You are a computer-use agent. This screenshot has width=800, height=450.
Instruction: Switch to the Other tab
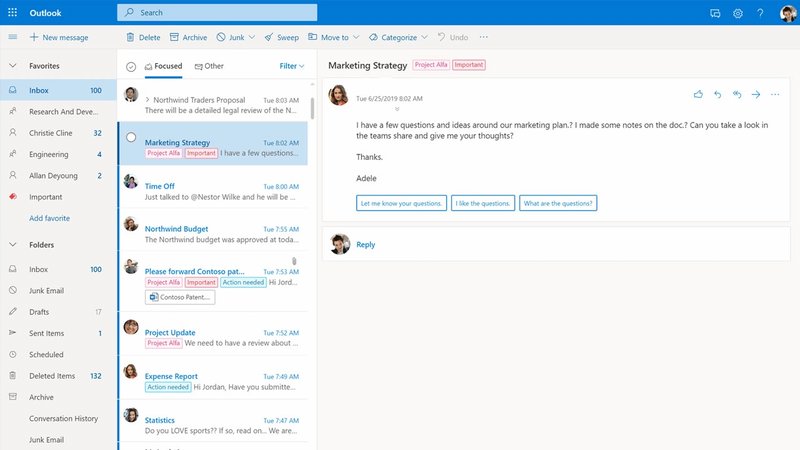tap(209, 66)
